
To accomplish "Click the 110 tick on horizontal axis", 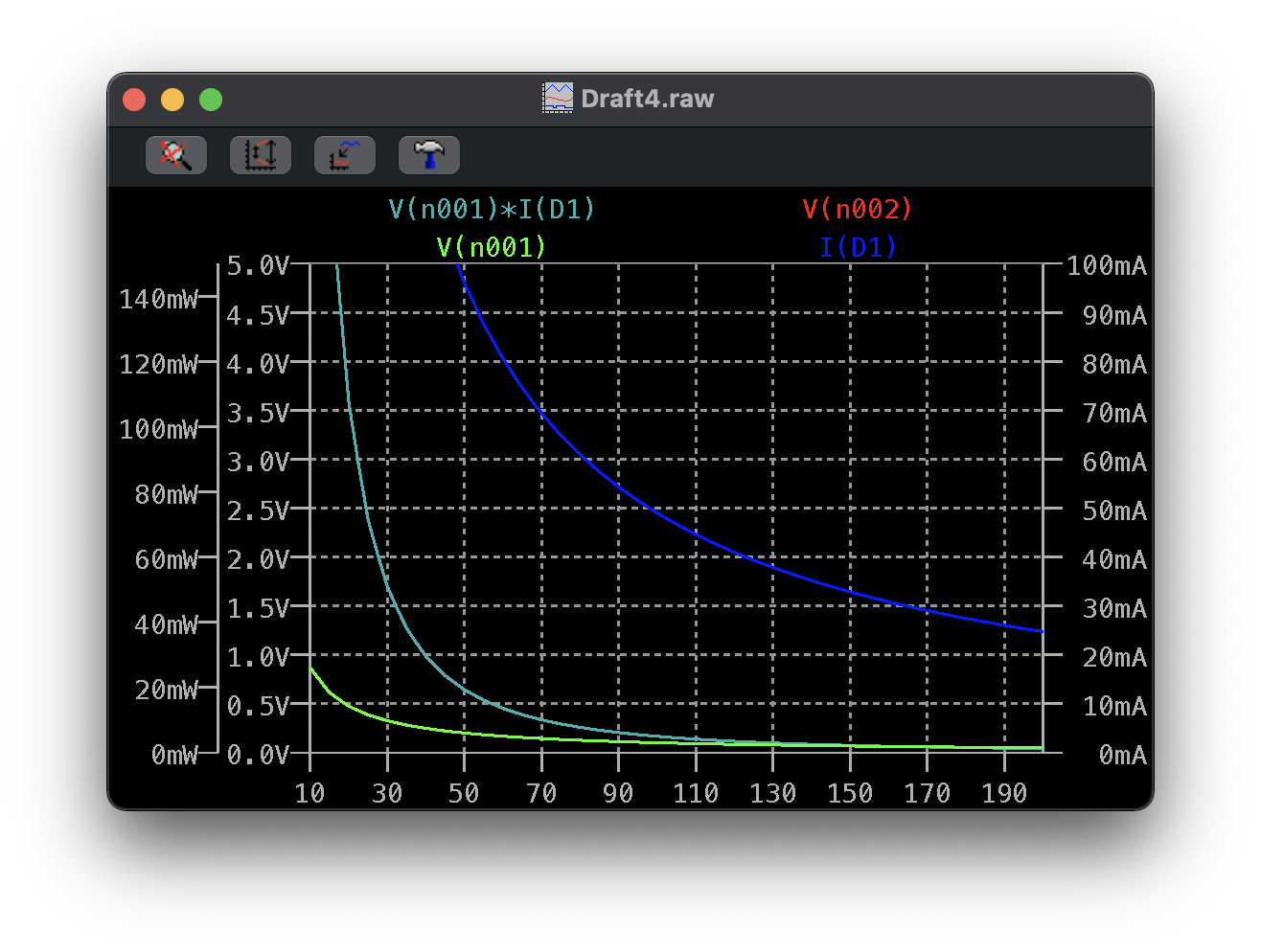I will (696, 793).
